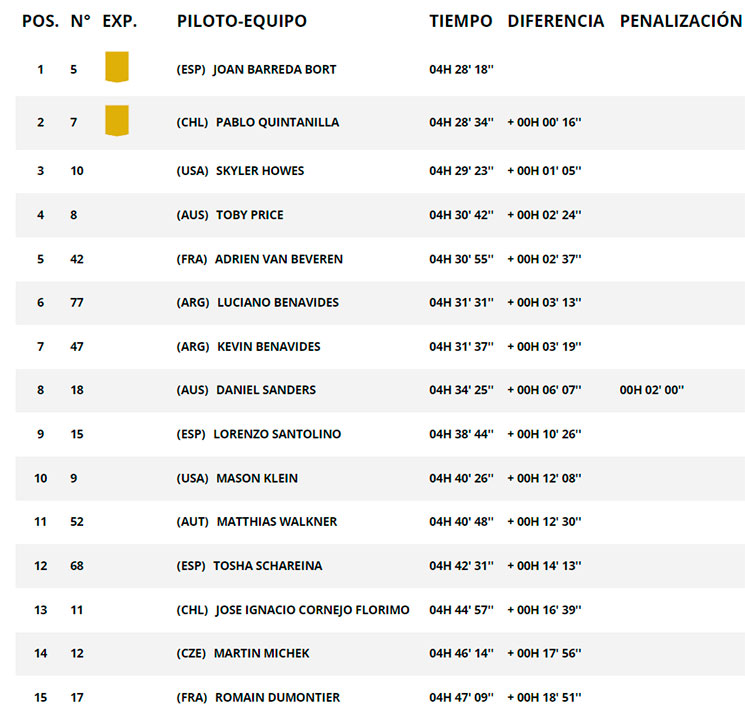745x719 pixels.
Task: Click Matthias Walkner's name
Action: (277, 521)
